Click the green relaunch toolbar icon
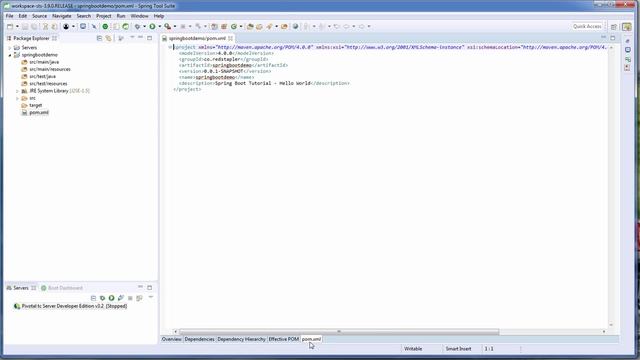Viewport: 640px width, 360px height. (x=125, y=27)
